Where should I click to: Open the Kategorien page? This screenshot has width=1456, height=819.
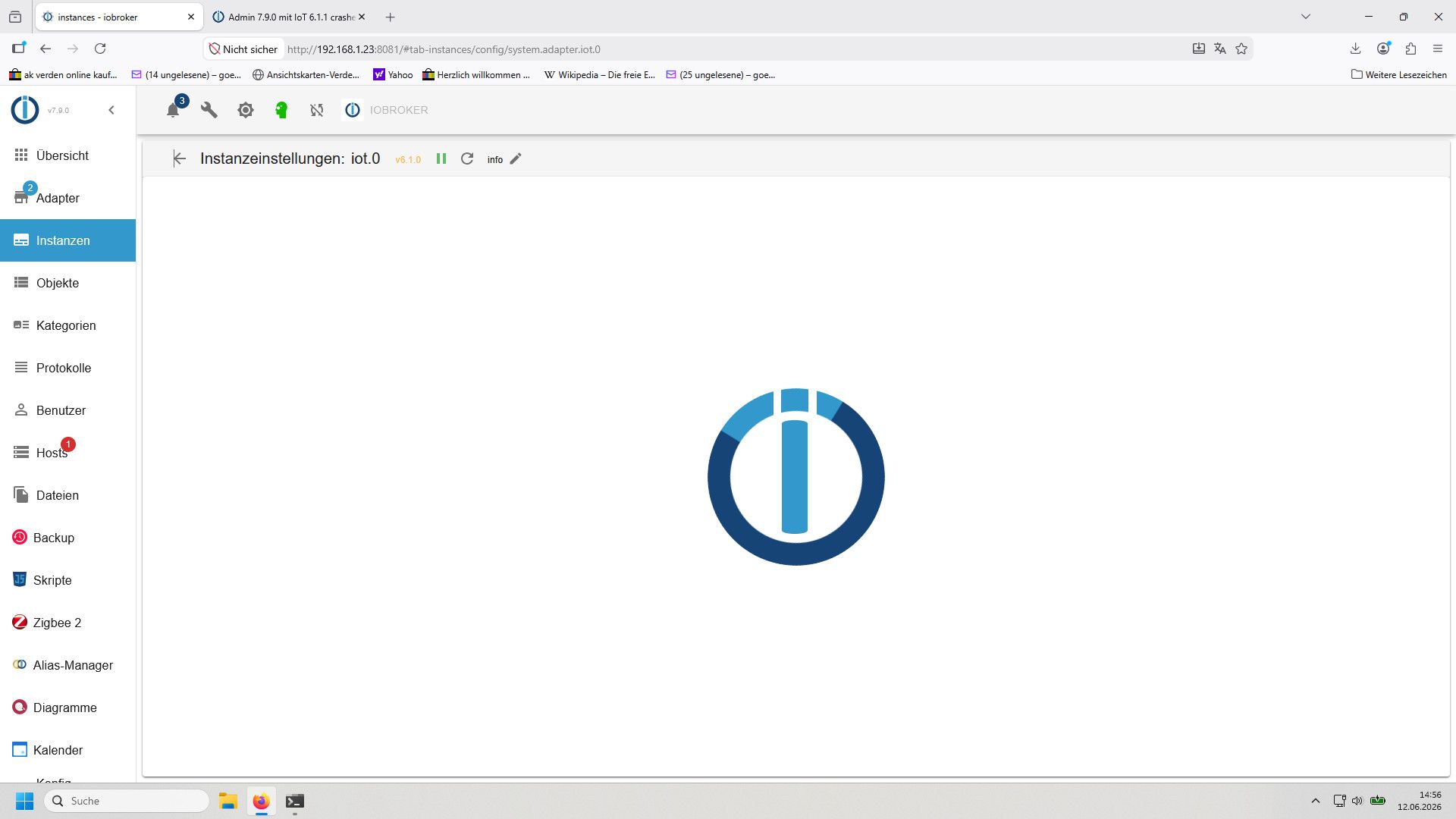click(68, 325)
